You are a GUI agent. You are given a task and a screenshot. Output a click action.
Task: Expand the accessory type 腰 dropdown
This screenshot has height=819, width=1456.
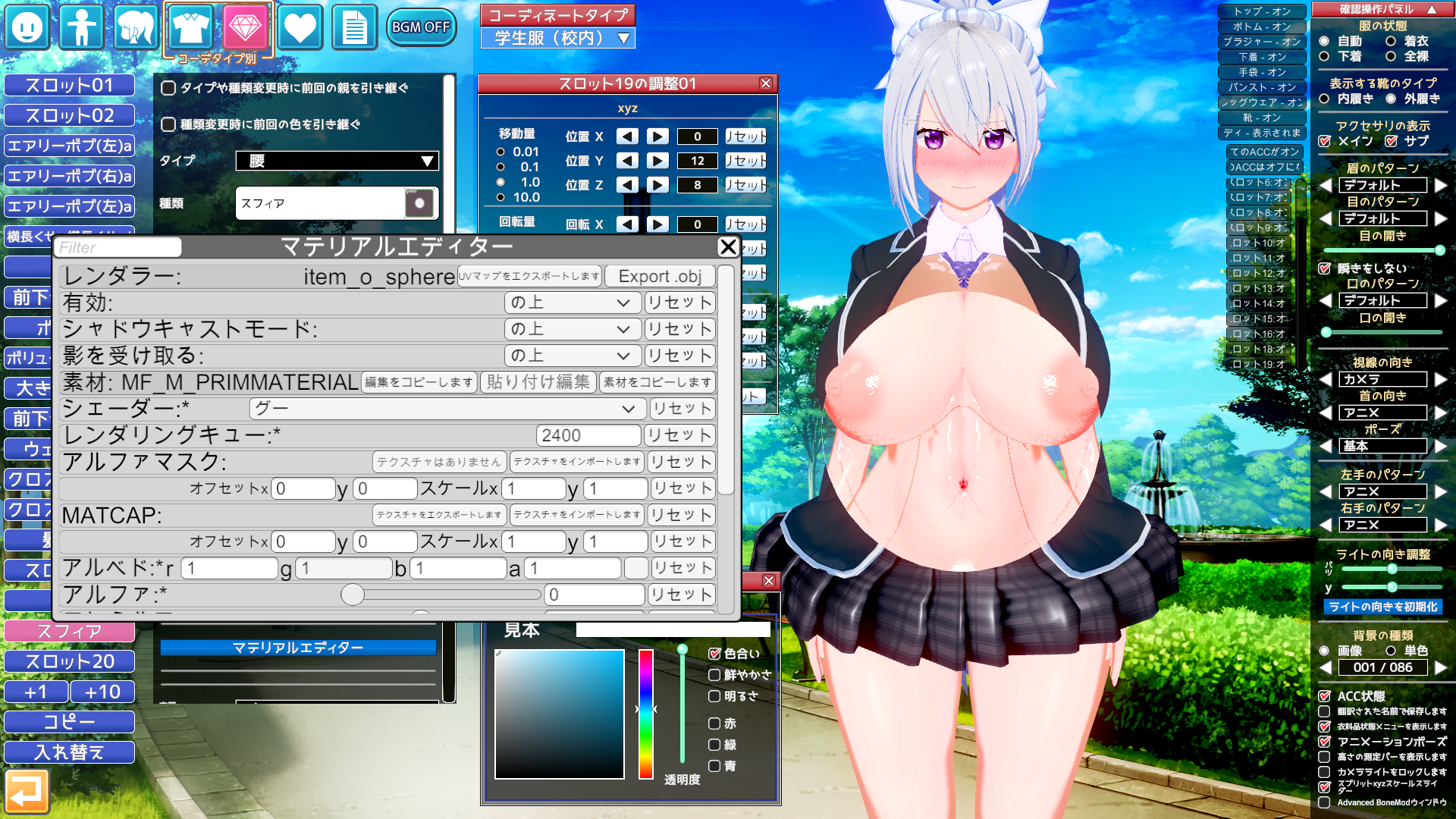click(x=337, y=161)
